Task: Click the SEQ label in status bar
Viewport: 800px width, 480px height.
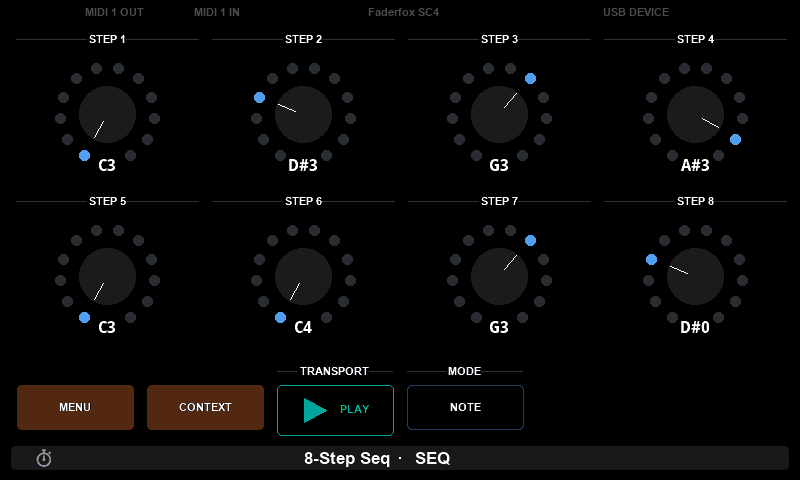Action: click(x=433, y=458)
